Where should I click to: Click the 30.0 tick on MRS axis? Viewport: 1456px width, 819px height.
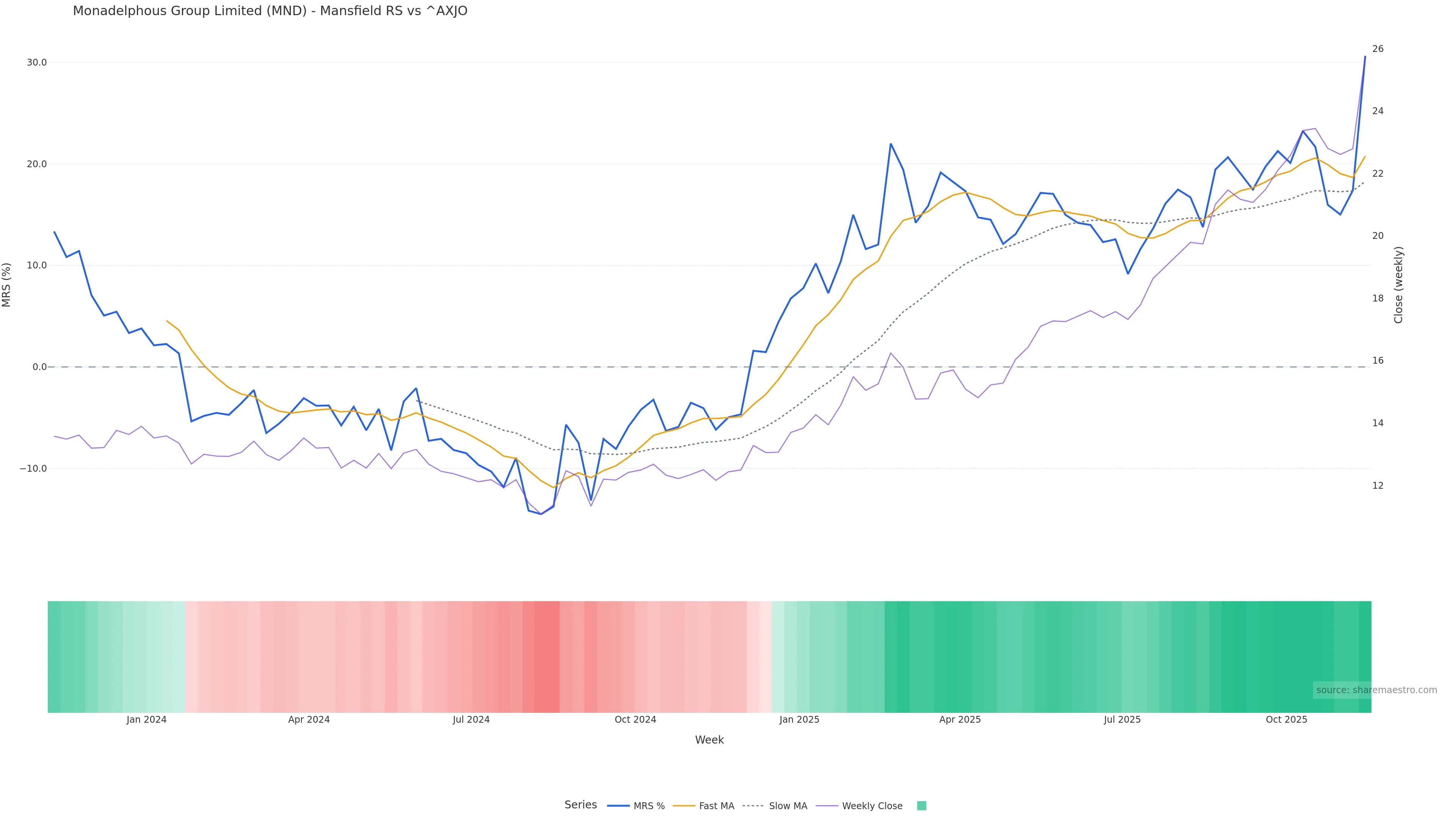coord(37,62)
